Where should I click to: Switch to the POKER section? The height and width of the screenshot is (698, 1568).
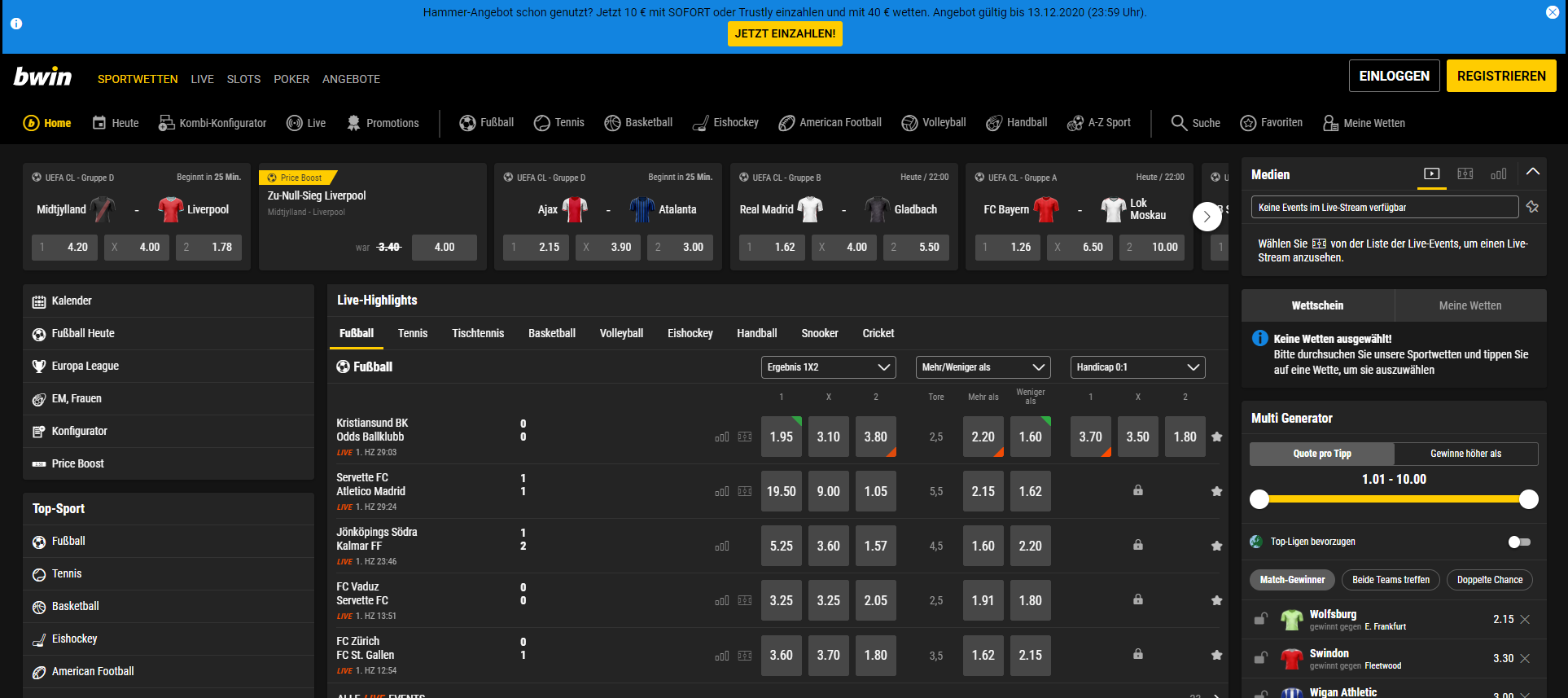click(291, 79)
